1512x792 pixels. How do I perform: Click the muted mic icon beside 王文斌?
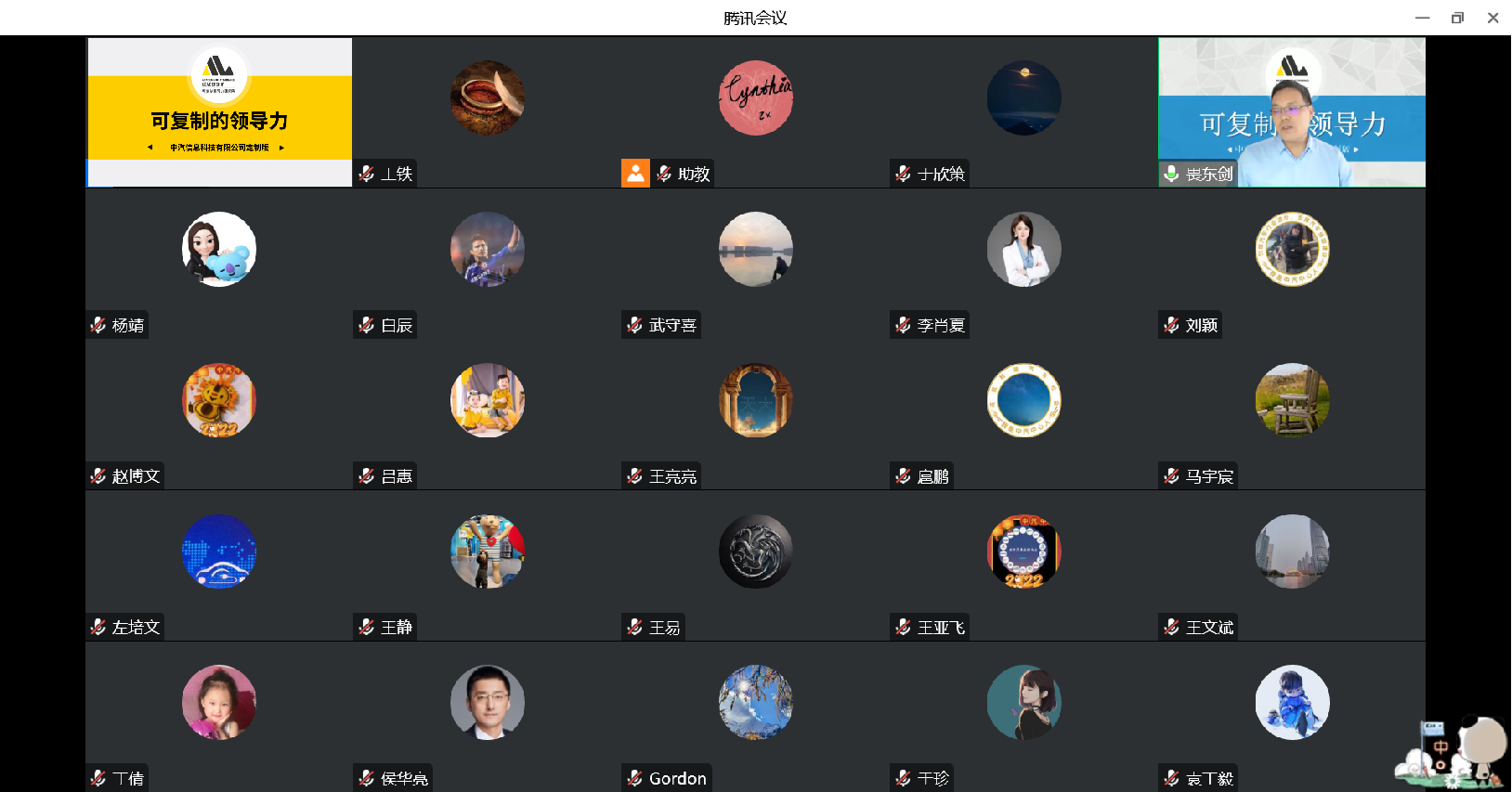coord(1171,627)
